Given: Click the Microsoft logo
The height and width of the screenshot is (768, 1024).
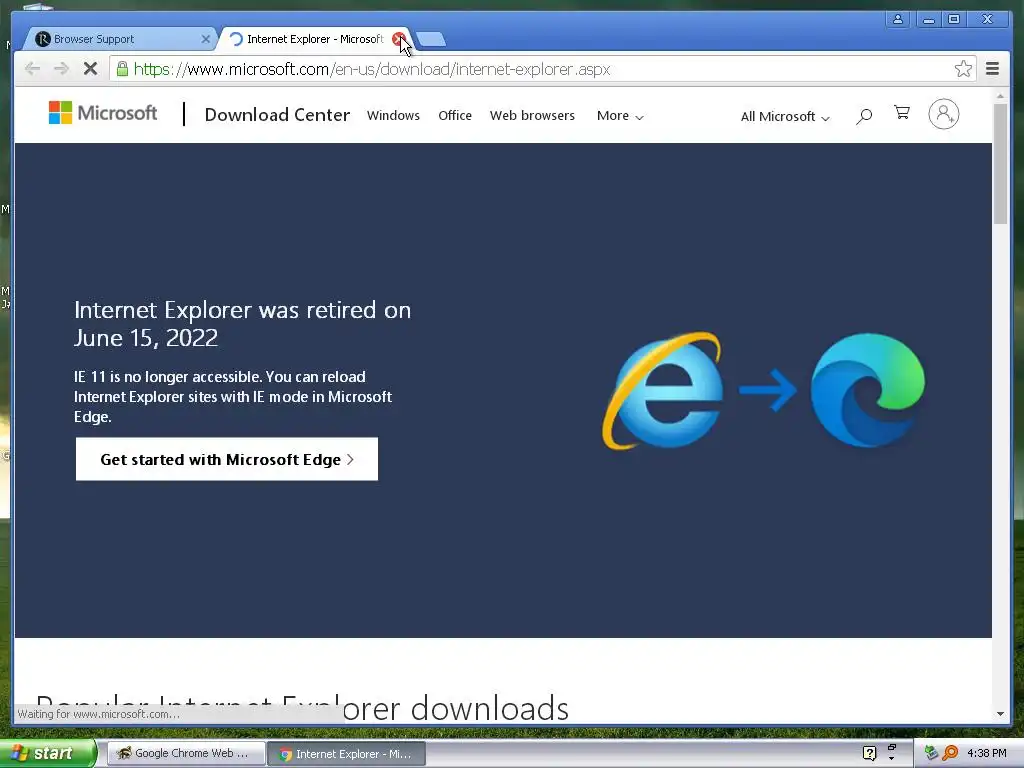Looking at the screenshot, I should pyautogui.click(x=103, y=113).
